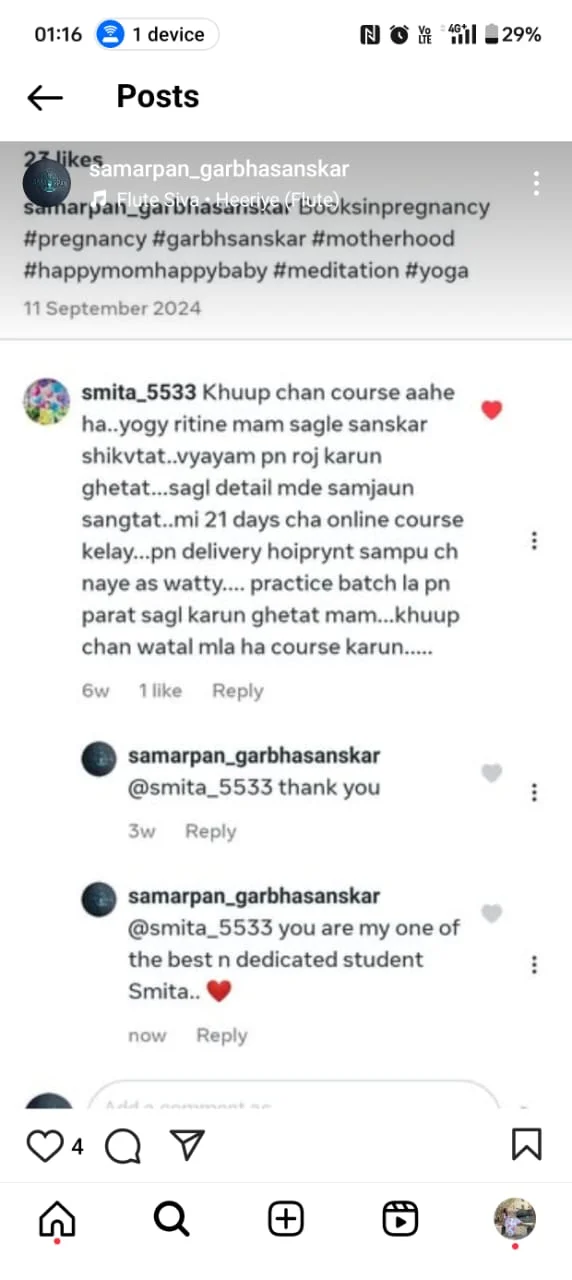Open the post comments bubble icon

pyautogui.click(x=123, y=1145)
